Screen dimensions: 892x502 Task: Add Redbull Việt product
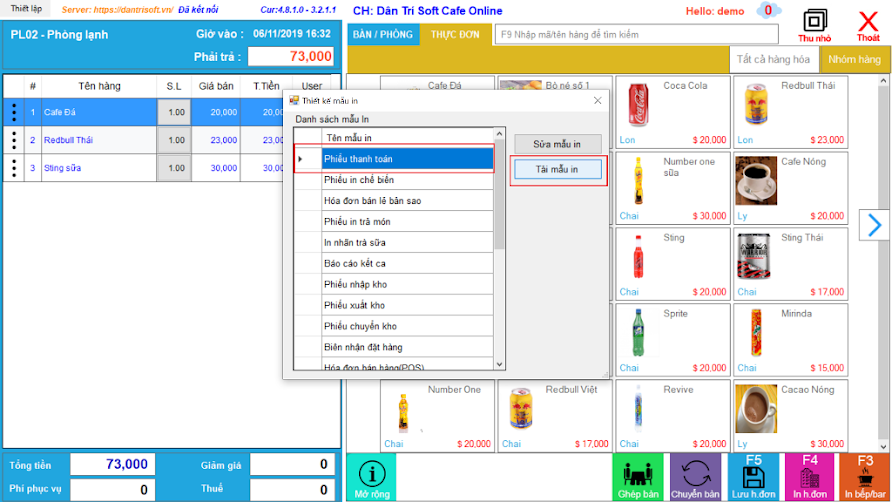coord(555,416)
